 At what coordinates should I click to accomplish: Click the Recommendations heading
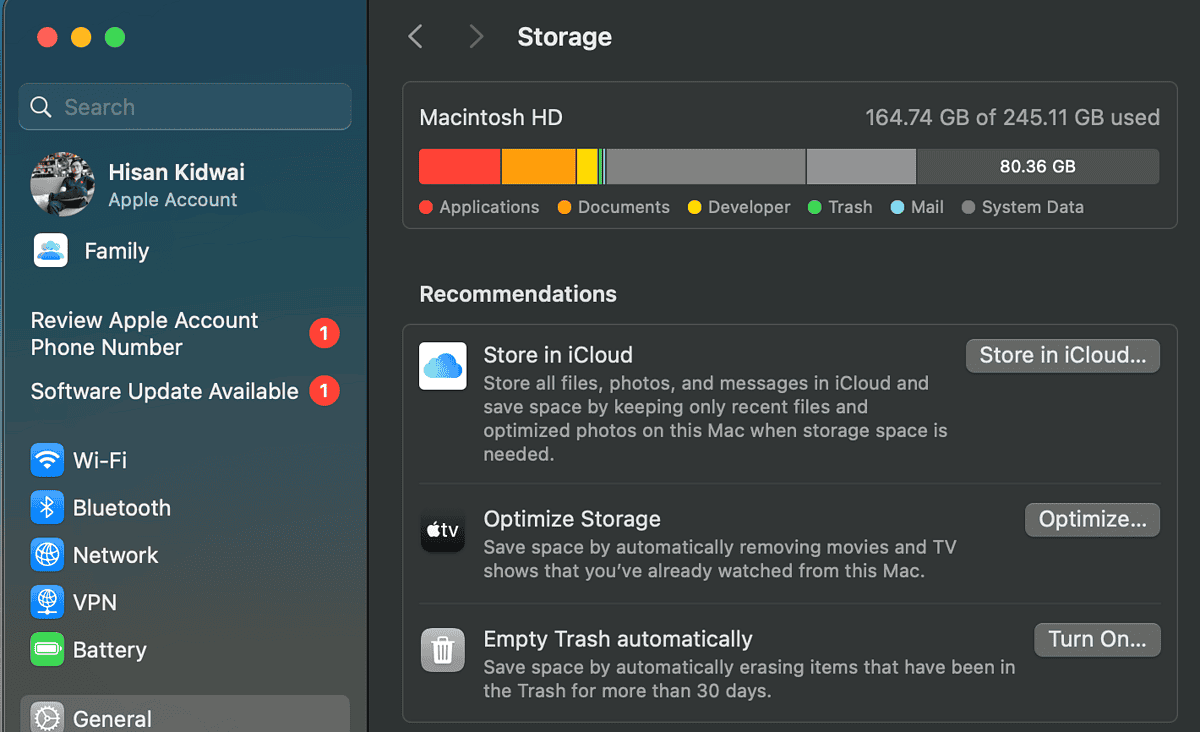coord(518,294)
